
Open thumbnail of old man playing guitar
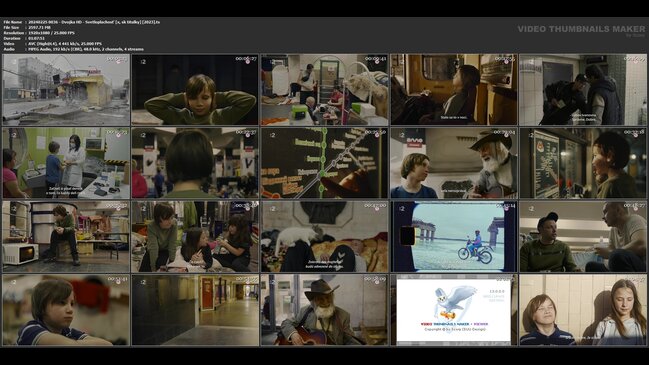(324, 310)
